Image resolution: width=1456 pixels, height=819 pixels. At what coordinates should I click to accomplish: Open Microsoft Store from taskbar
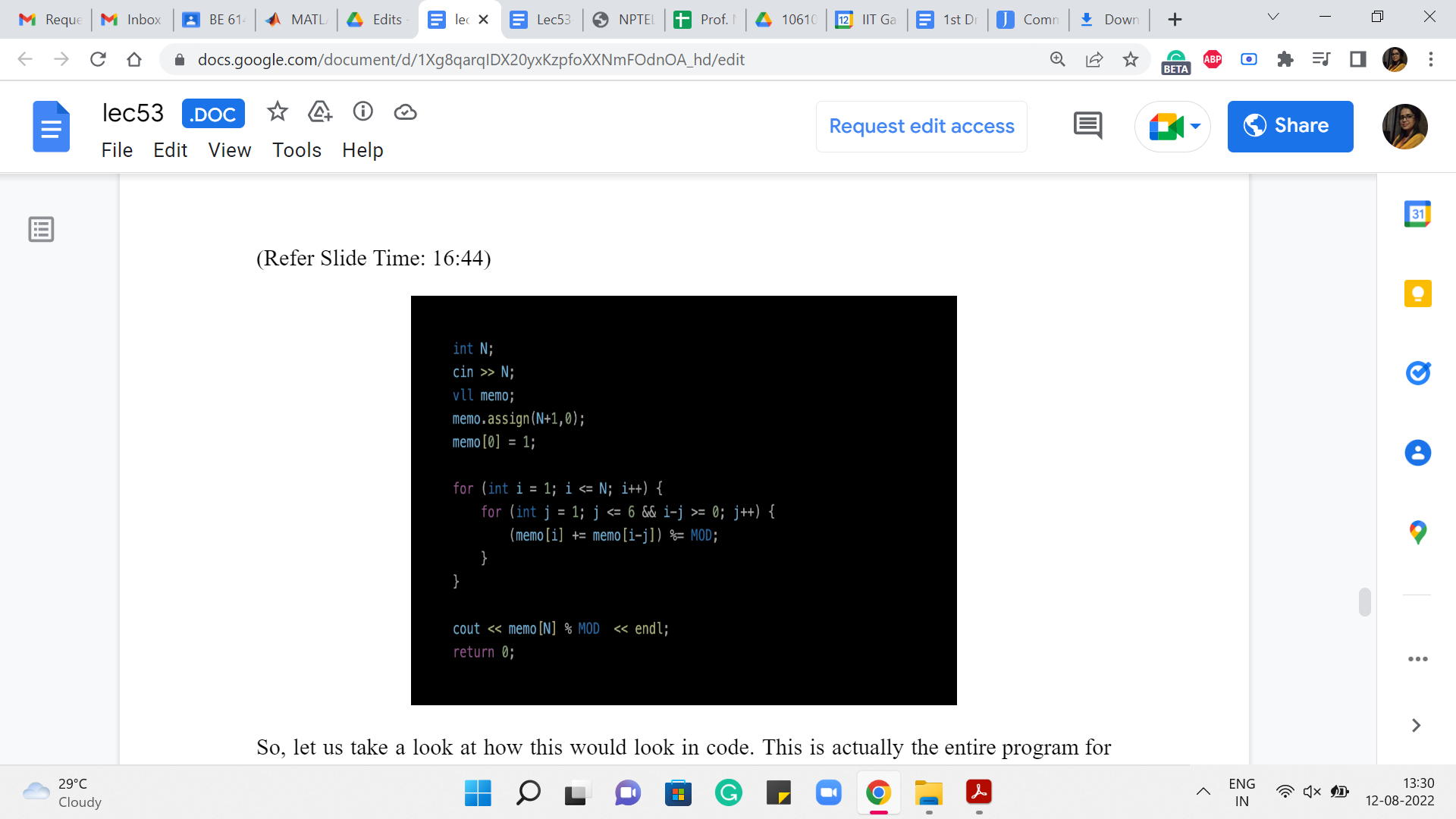point(678,793)
